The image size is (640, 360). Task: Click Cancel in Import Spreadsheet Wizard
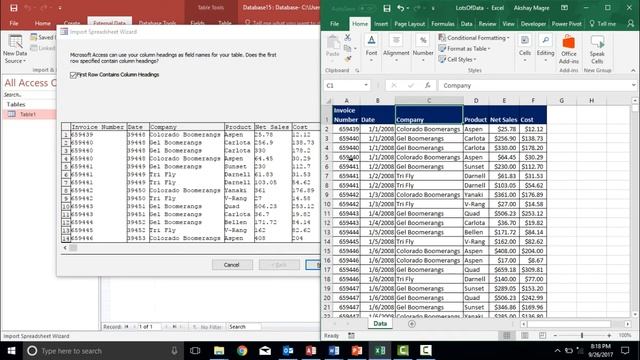tap(231, 265)
